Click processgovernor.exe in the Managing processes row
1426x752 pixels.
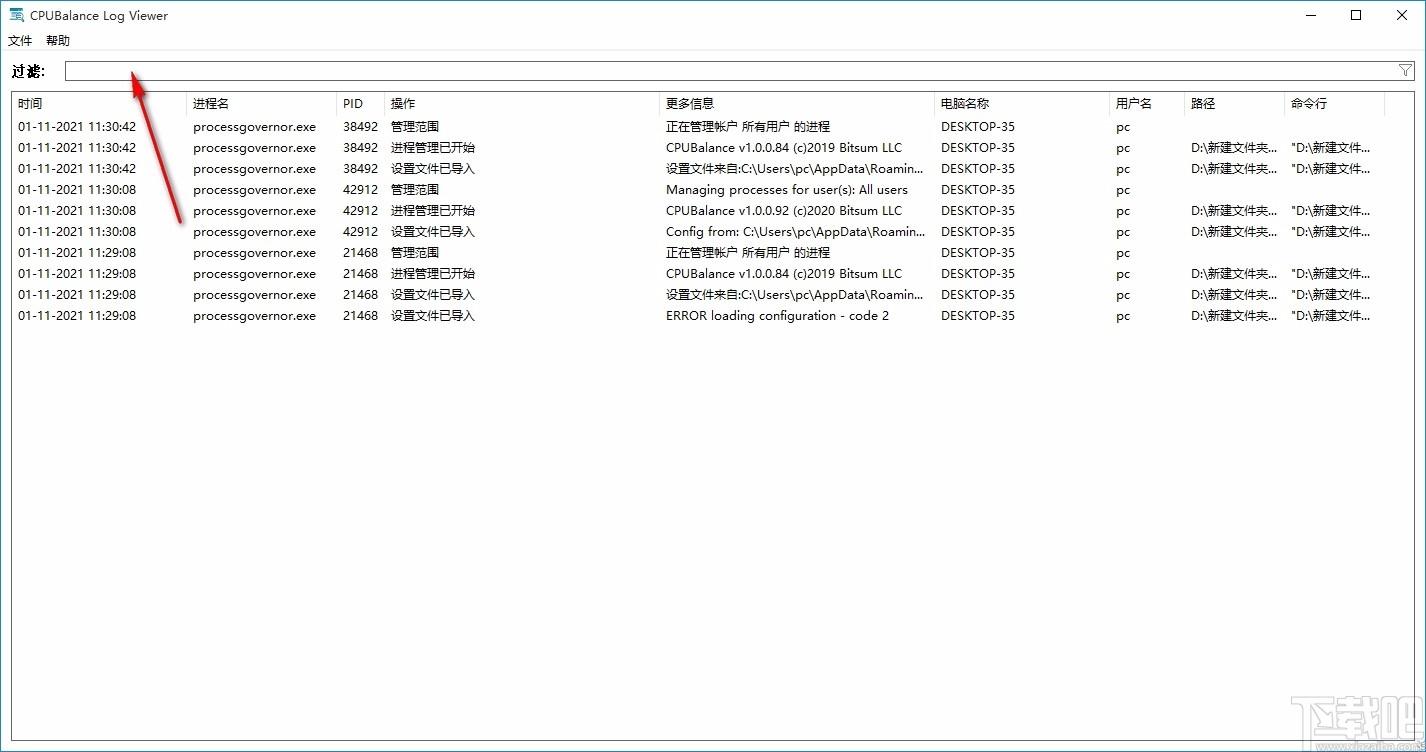tap(254, 190)
